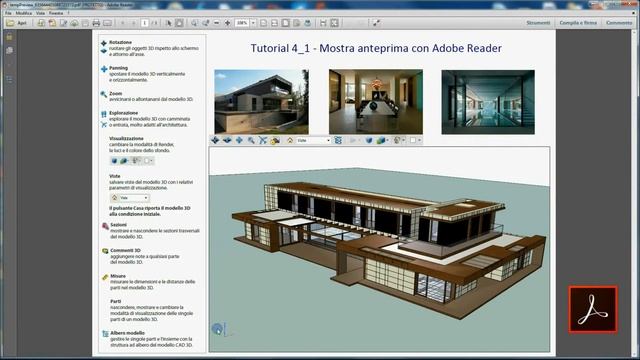
Task: Activate the Hand tool
Action: coord(179,23)
